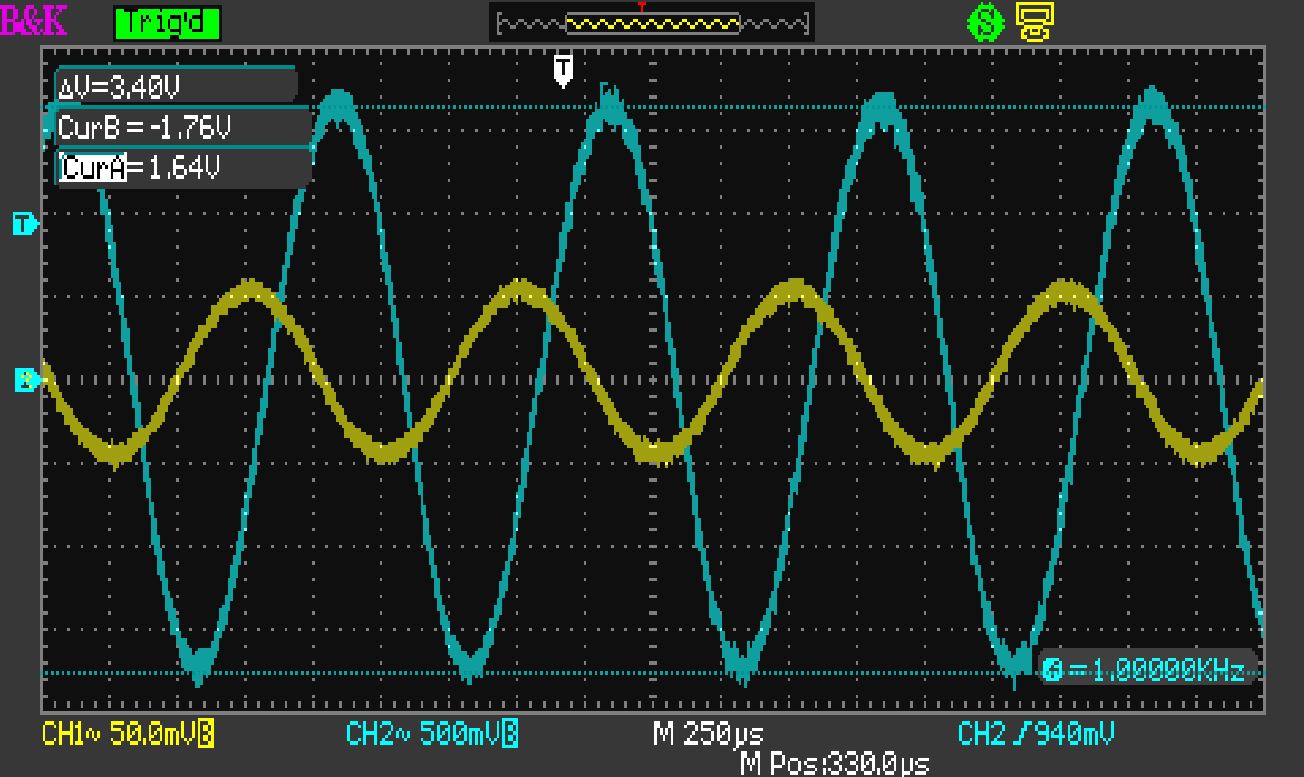Click the ΔV=3.40V cursor readout
The height and width of the screenshot is (777, 1304).
pos(120,88)
